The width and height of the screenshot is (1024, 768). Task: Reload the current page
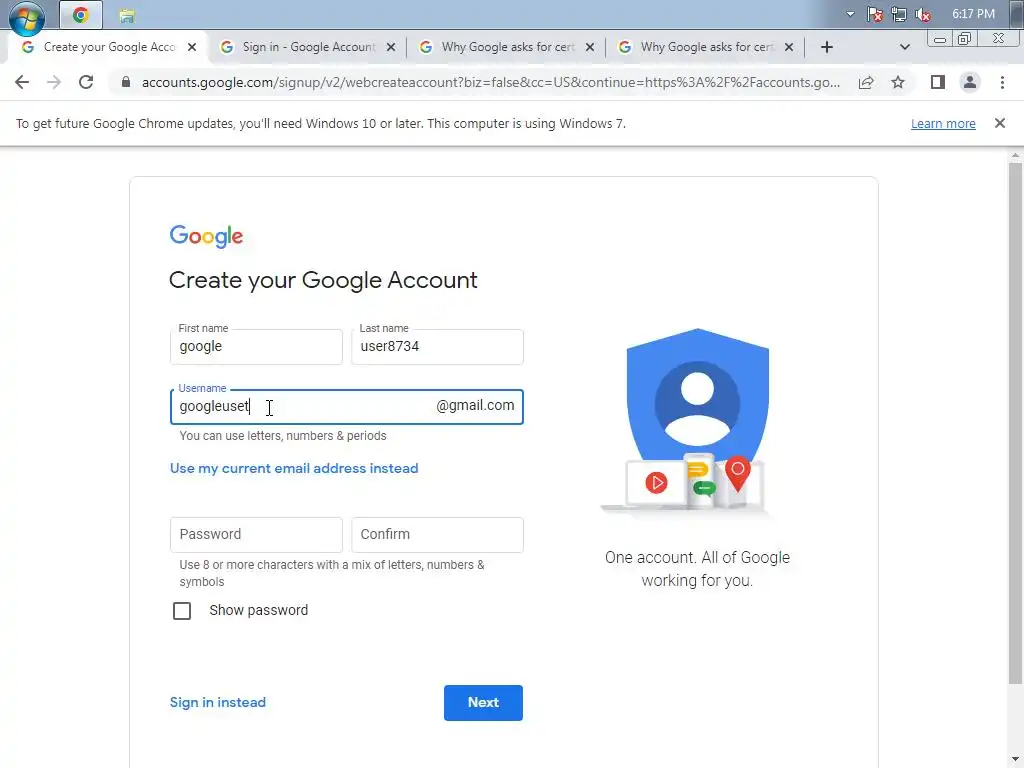coord(86,82)
